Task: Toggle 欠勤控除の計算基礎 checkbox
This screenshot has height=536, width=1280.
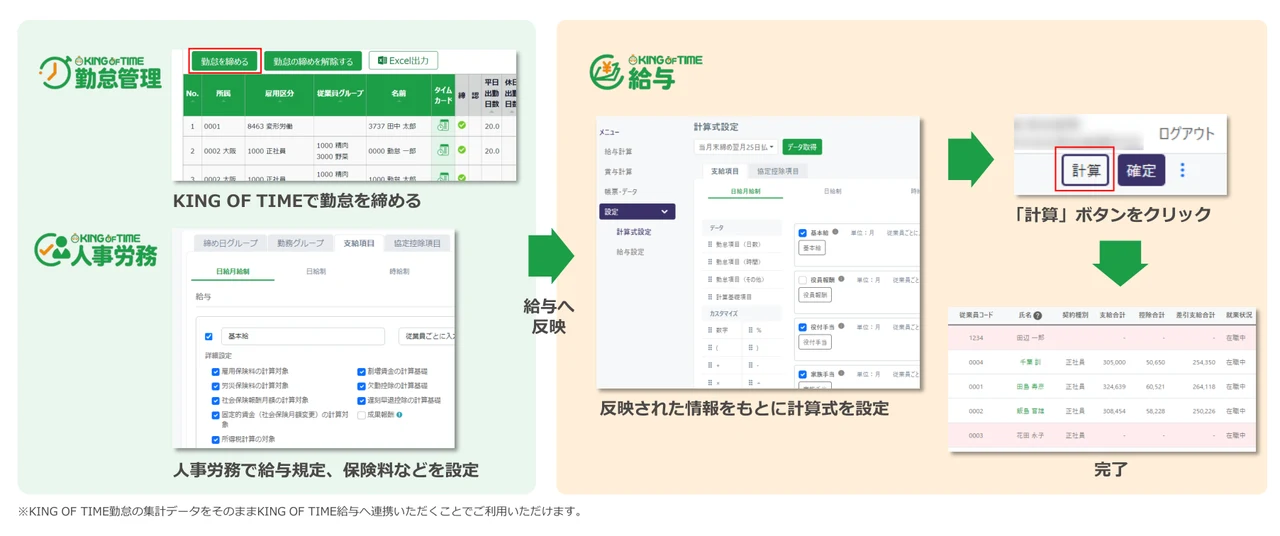Action: pyautogui.click(x=362, y=385)
